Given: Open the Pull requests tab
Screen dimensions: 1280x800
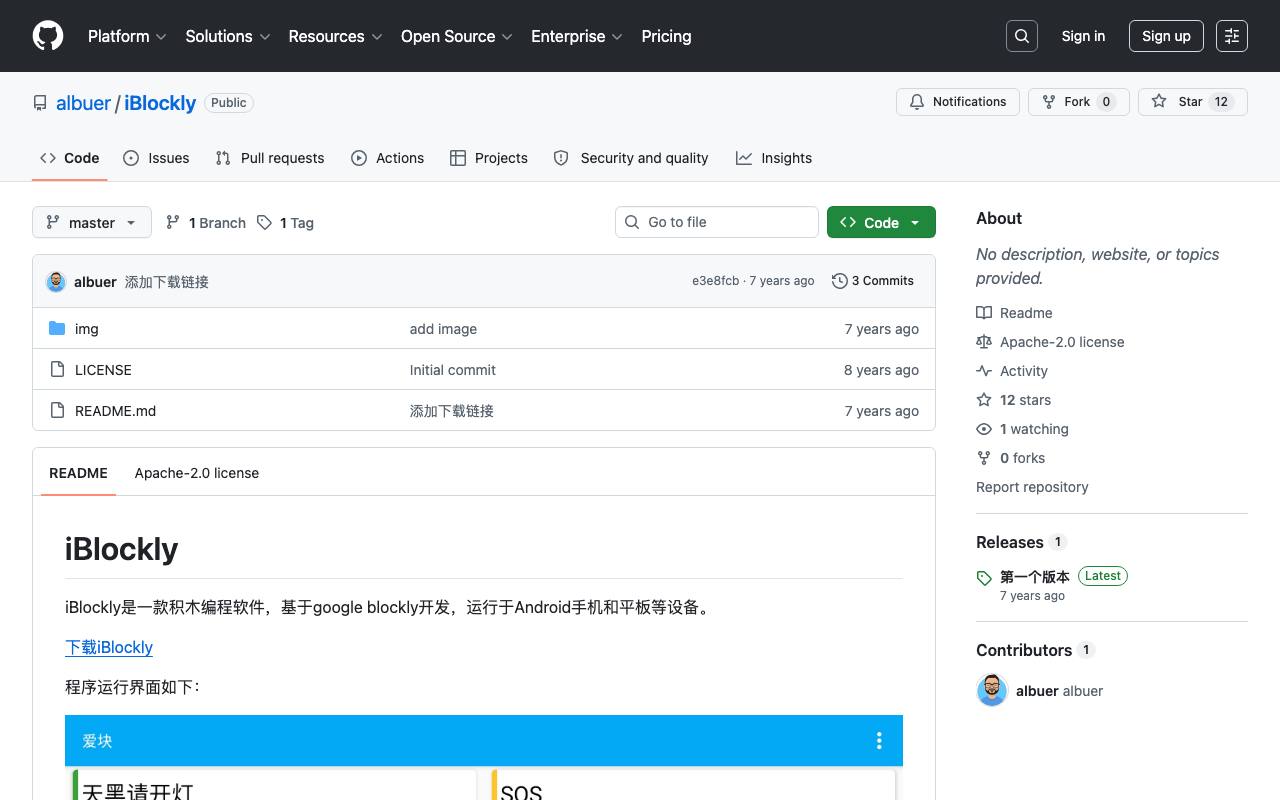Looking at the screenshot, I should pyautogui.click(x=270, y=158).
